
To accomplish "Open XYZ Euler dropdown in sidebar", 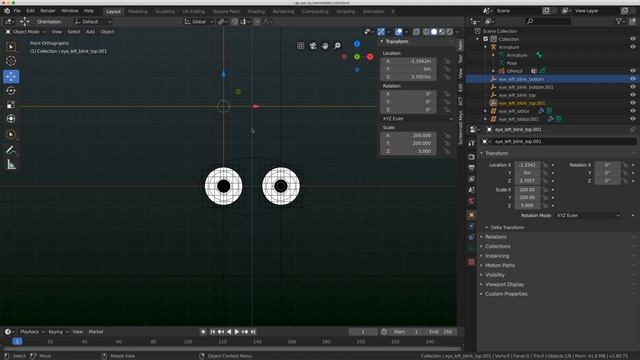I will click(417, 118).
